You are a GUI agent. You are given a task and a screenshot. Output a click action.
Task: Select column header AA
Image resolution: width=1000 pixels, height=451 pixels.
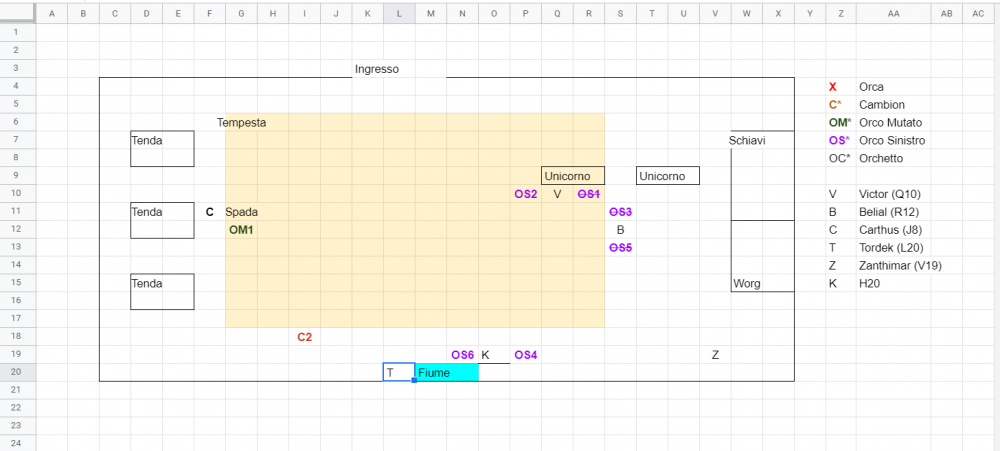point(892,13)
